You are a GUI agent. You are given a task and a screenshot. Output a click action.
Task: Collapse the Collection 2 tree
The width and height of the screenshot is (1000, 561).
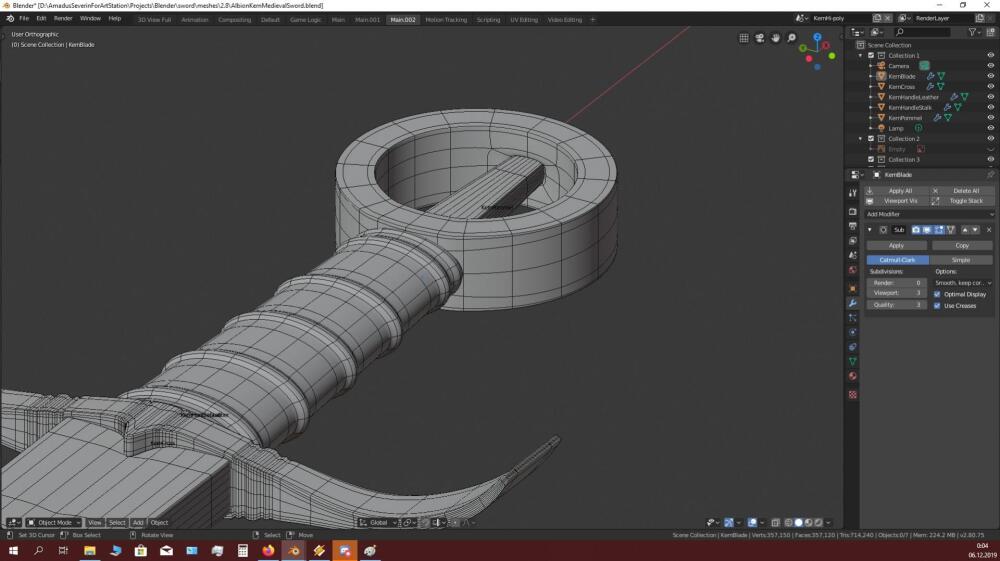coord(860,139)
